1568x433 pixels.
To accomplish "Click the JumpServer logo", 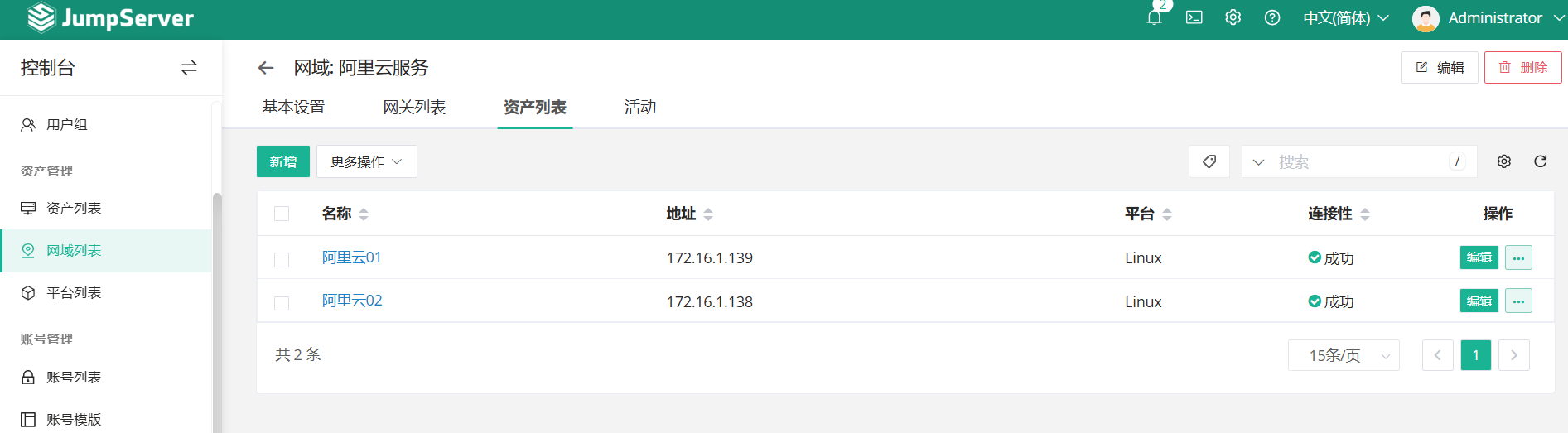I will (109, 18).
